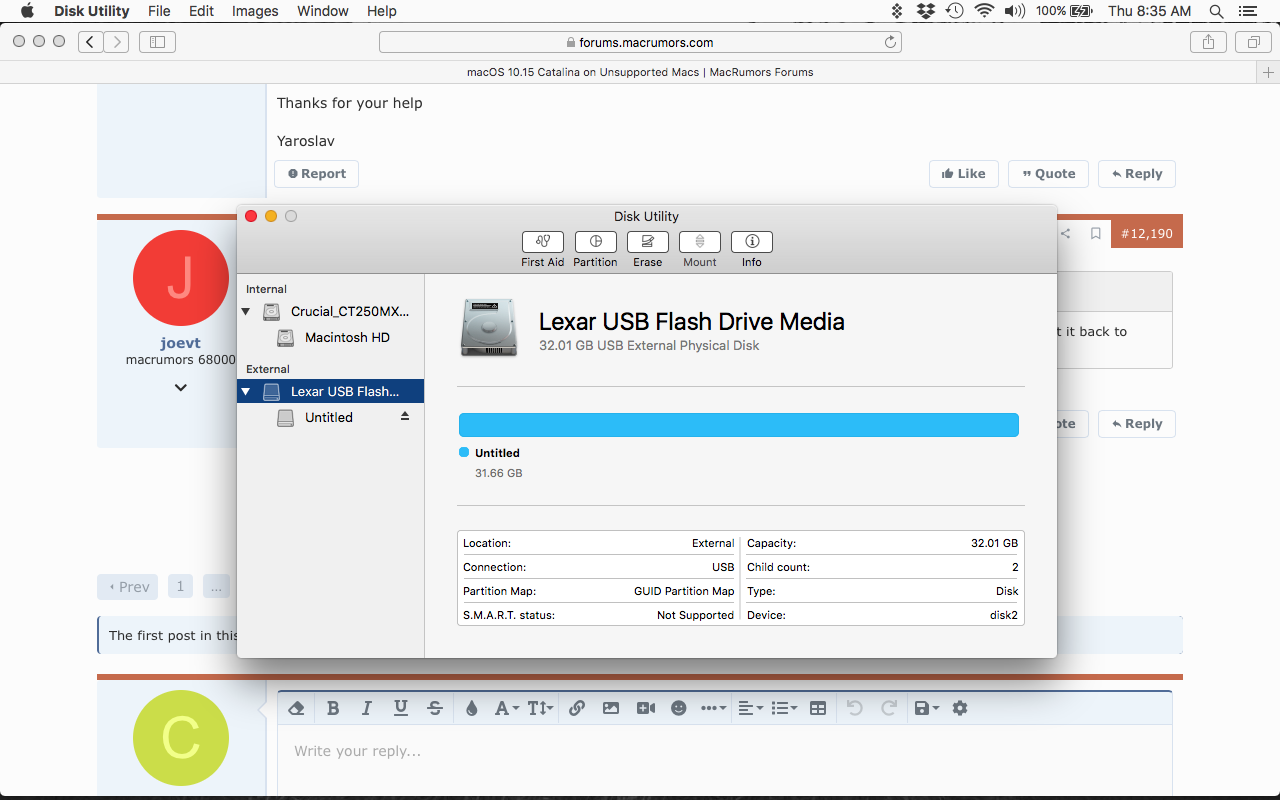Open the Edit menu

[x=202, y=11]
